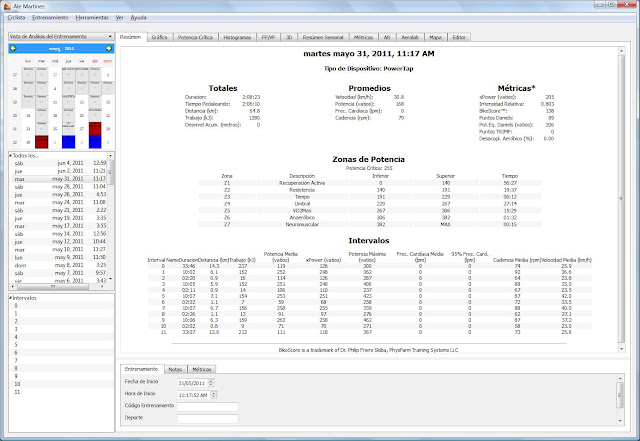Select ride sáb may 28, 2011 11:04
Viewport: 640px width, 441px height.
coord(60,186)
